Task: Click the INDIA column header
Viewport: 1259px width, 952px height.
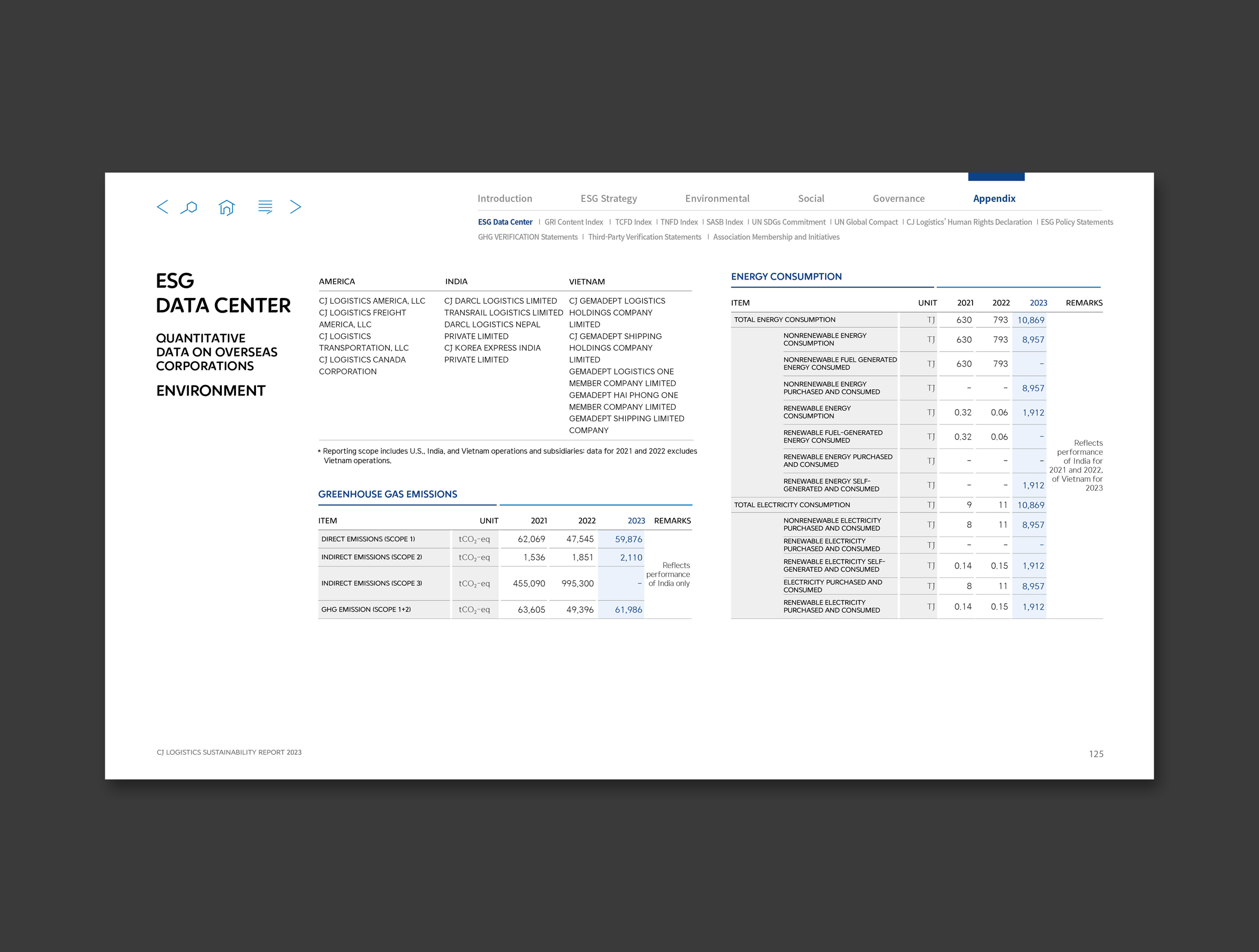Action: [456, 282]
